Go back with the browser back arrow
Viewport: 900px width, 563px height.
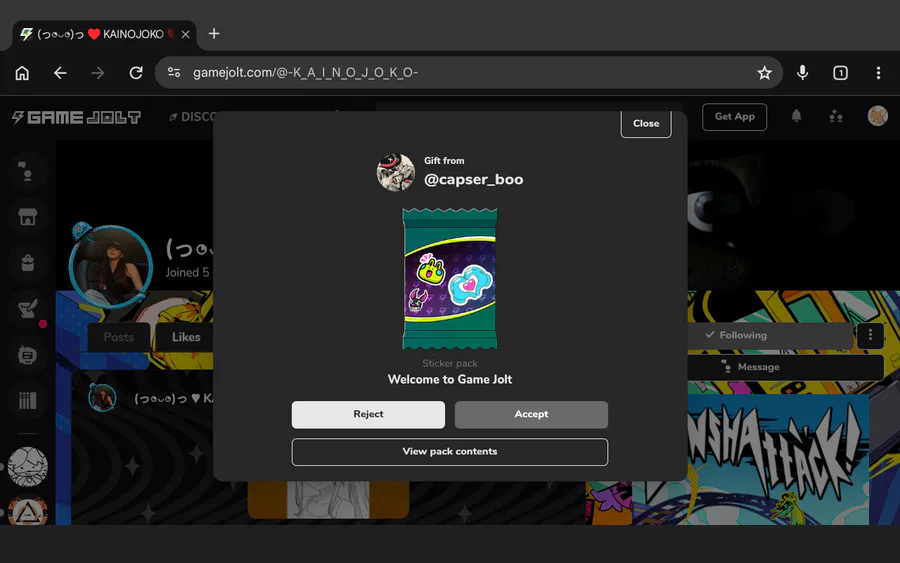pyautogui.click(x=60, y=73)
